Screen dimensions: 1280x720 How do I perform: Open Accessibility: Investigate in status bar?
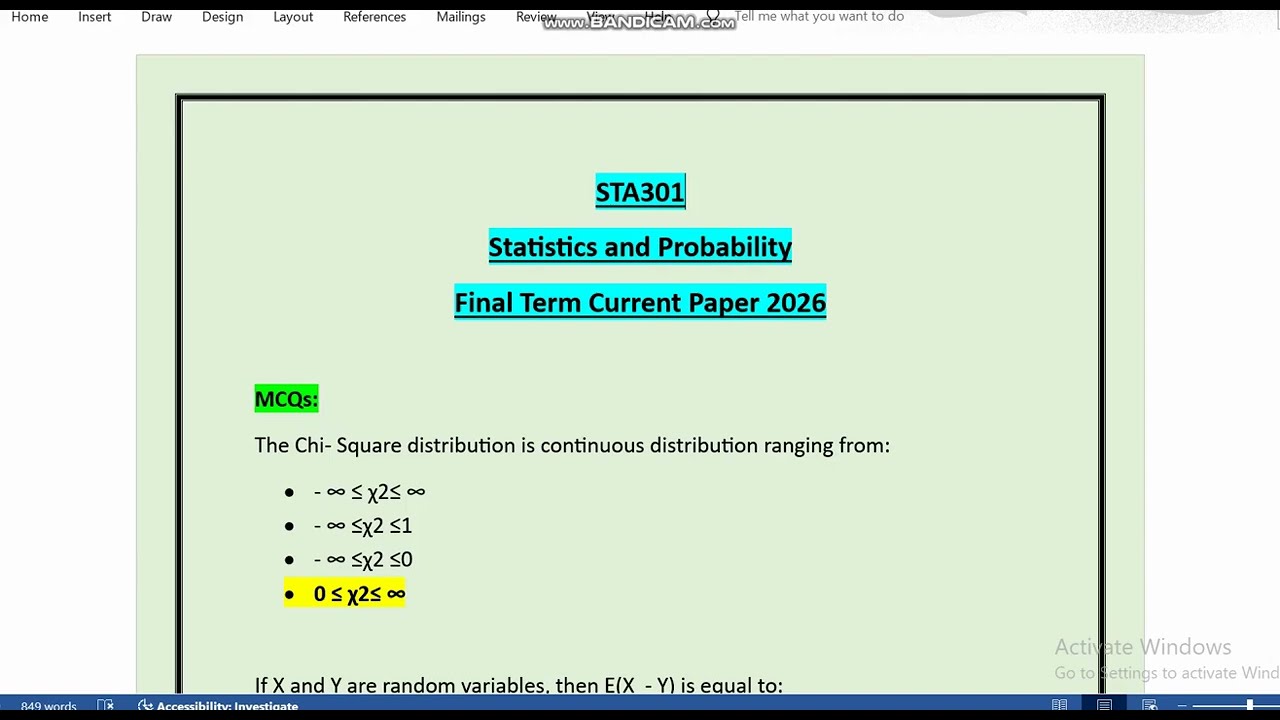click(x=218, y=706)
